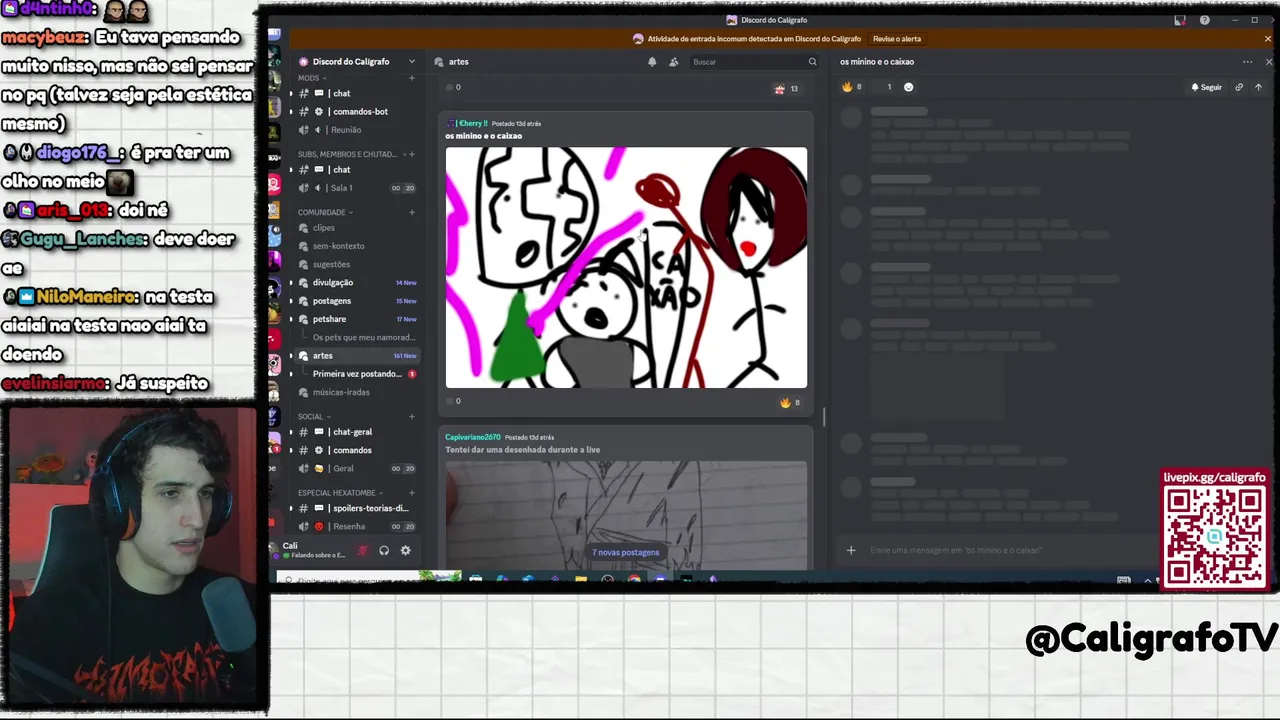Open the músicas-iradas channel
Viewport: 1280px width, 720px height.
pyautogui.click(x=354, y=392)
